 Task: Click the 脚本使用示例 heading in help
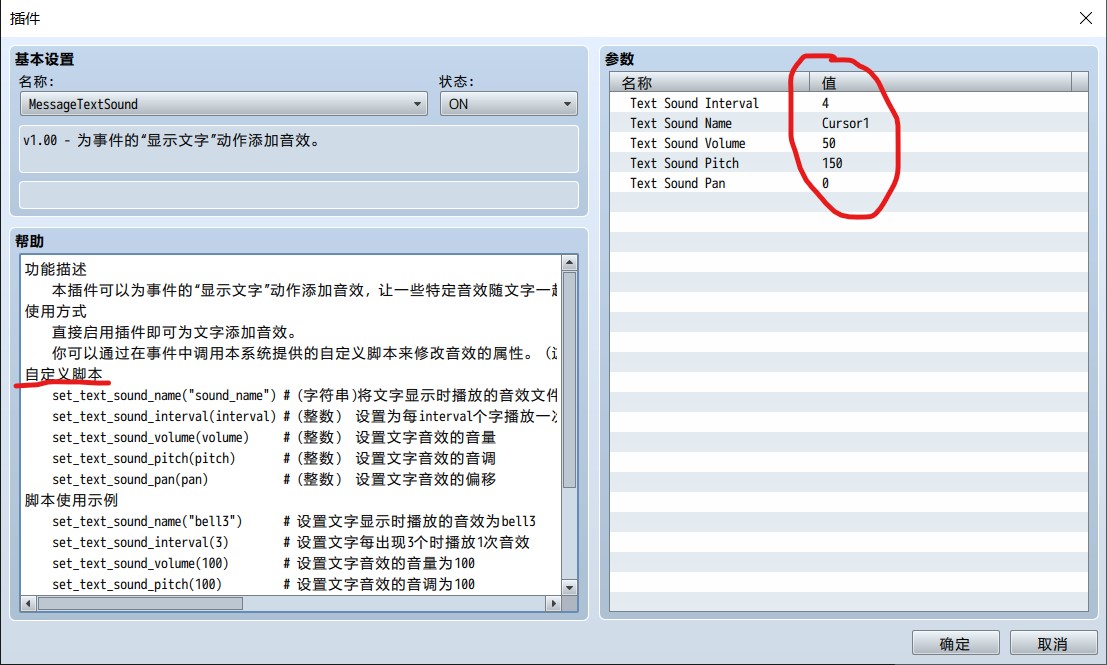(71, 501)
